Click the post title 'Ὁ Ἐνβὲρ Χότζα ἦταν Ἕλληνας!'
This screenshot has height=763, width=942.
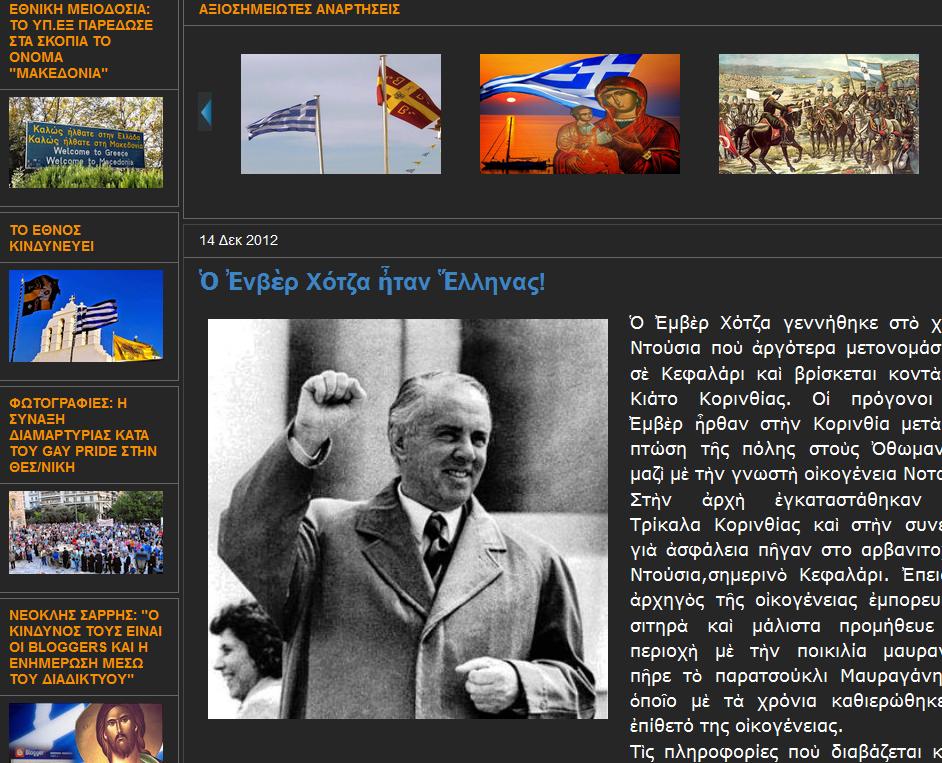click(x=372, y=283)
